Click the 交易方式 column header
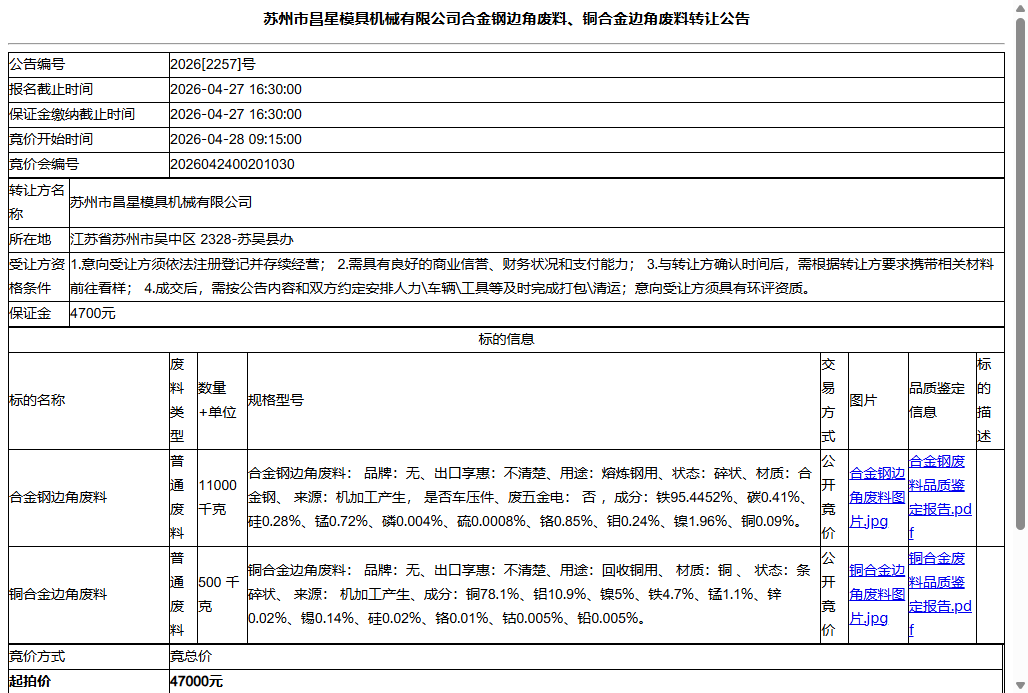The image size is (1028, 693). pos(834,400)
